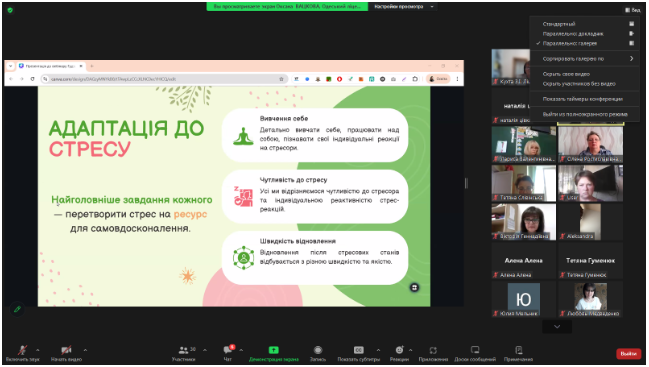Click the Швидкість відновлення card title
This screenshot has height=367, width=649.
(x=298, y=241)
